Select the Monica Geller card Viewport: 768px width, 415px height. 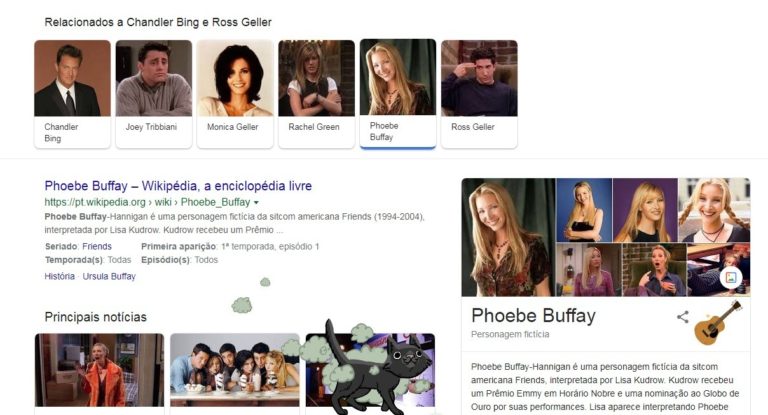[235, 94]
